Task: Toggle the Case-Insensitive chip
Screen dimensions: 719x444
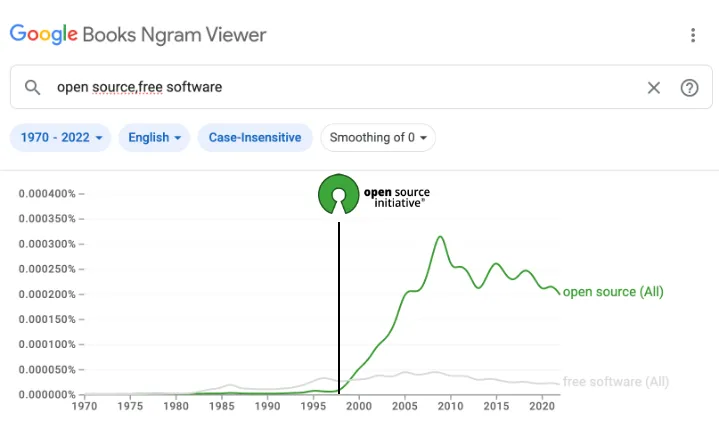Action: tap(254, 137)
